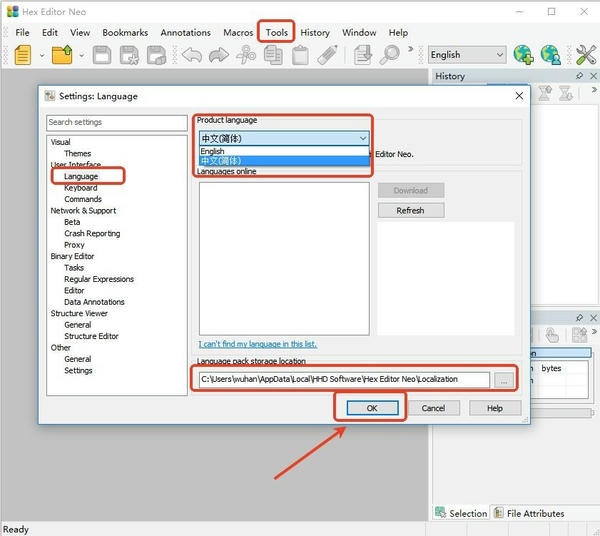Click the Undo arrow icon

click(192, 55)
